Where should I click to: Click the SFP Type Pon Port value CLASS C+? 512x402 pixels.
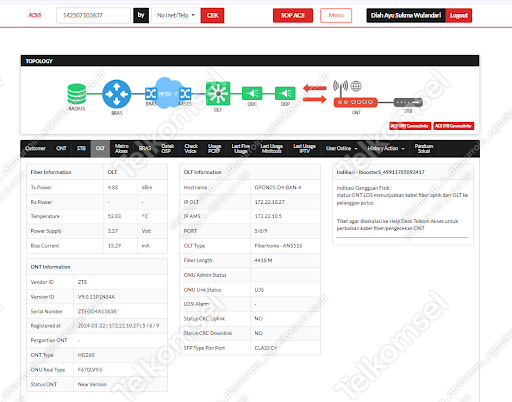click(266, 348)
